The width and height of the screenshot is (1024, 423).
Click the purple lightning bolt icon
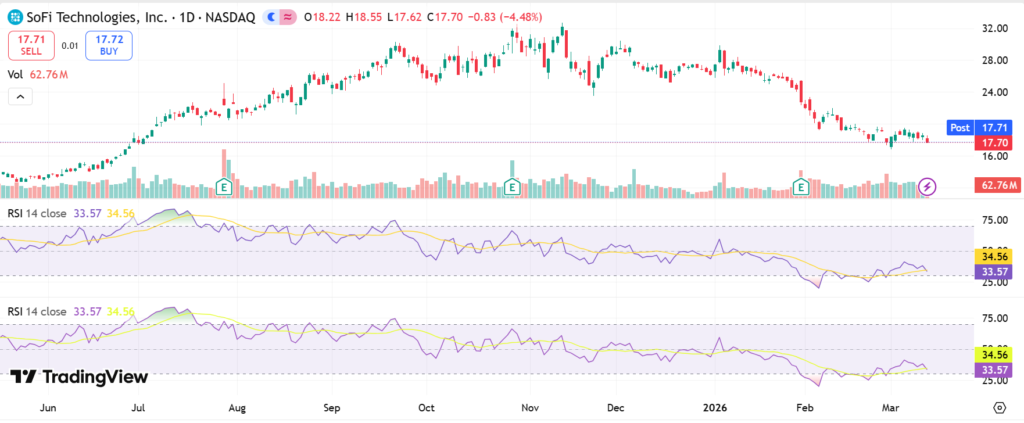pyautogui.click(x=927, y=186)
